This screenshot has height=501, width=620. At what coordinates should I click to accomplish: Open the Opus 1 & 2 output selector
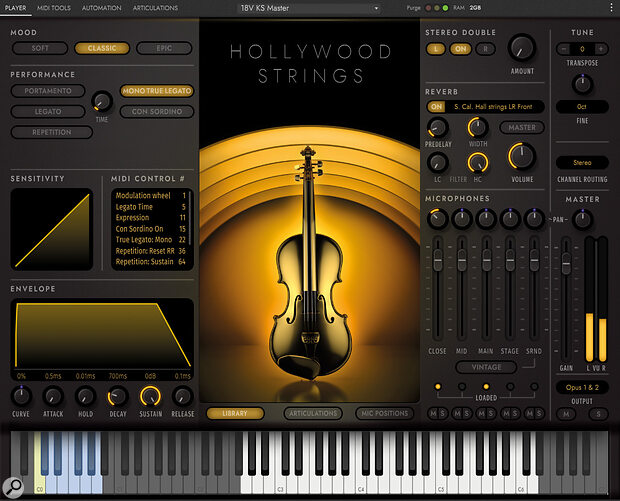pyautogui.click(x=582, y=388)
